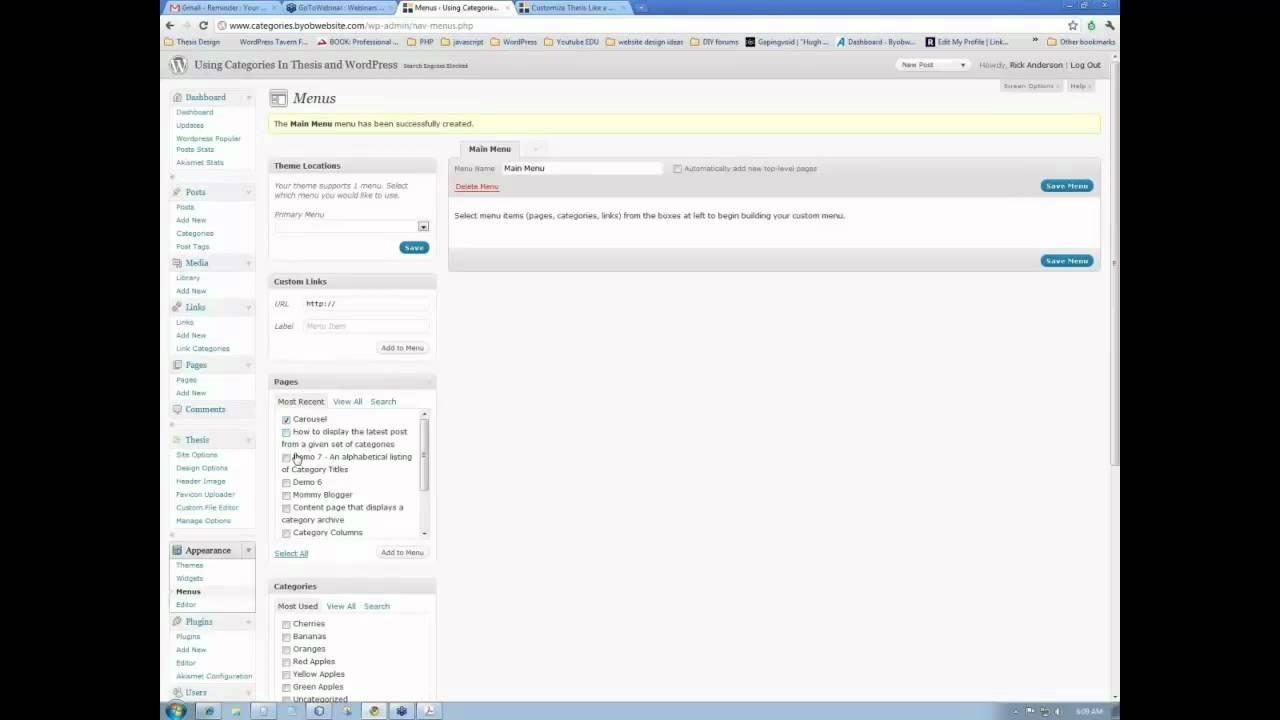Check the Oranges category checkbox

click(286, 649)
